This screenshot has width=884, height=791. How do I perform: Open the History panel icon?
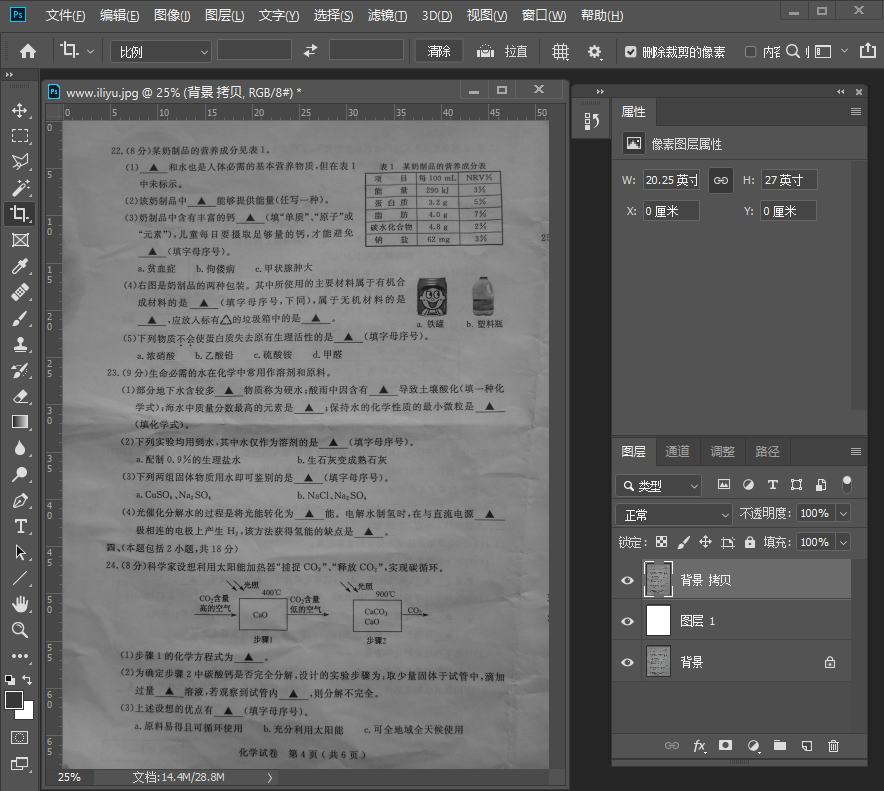(x=591, y=121)
